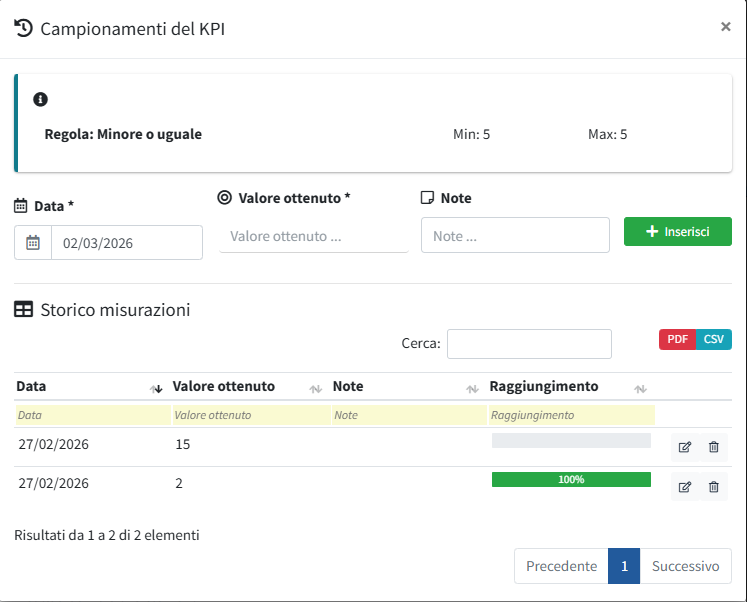Click the Cerca search box
The width and height of the screenshot is (747, 602).
point(529,344)
